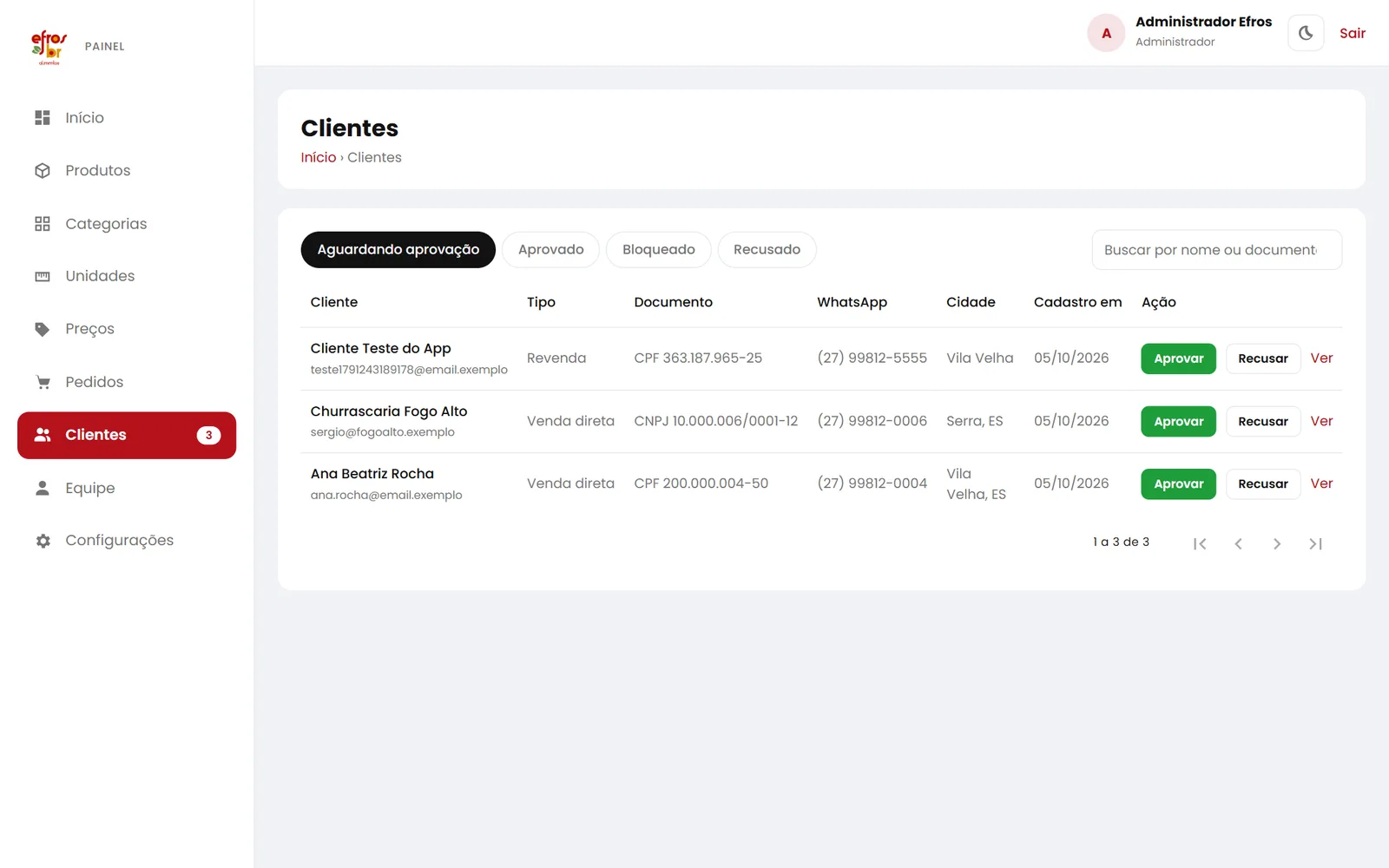Focus the search by name or document field
This screenshot has width=1389, height=868.
coord(1216,250)
